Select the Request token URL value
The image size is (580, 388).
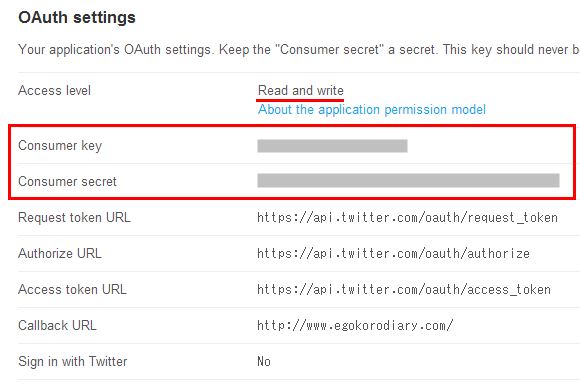coord(407,217)
